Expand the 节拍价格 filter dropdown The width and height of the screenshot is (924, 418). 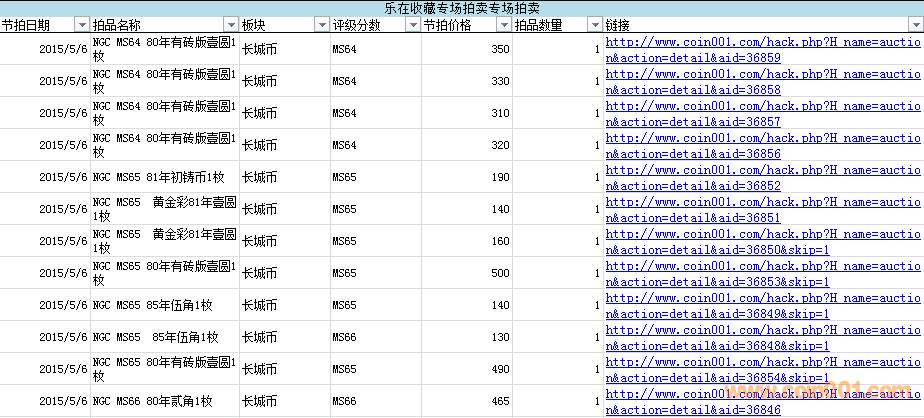(504, 25)
